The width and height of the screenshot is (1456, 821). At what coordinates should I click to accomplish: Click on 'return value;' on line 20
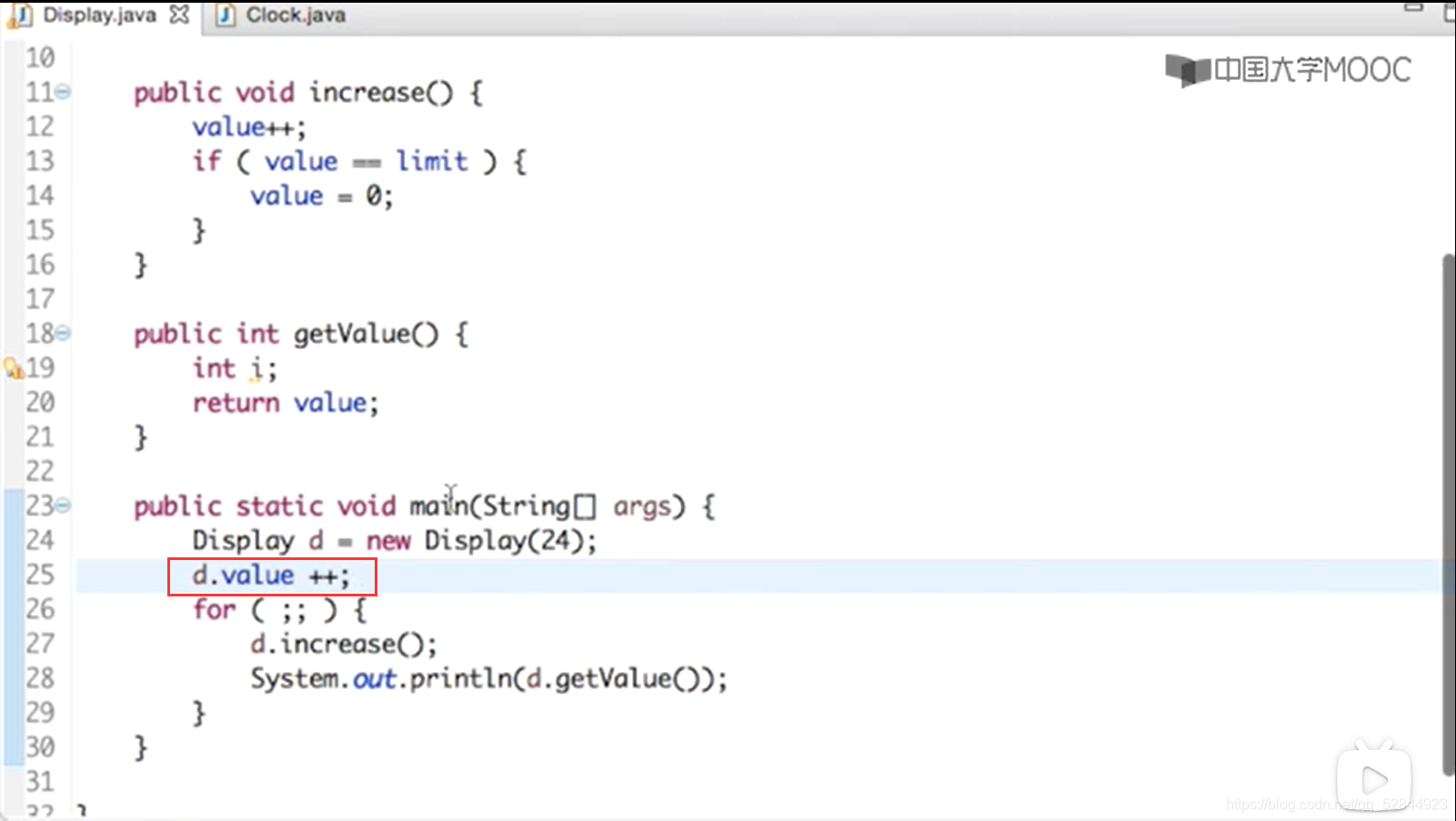tap(286, 403)
